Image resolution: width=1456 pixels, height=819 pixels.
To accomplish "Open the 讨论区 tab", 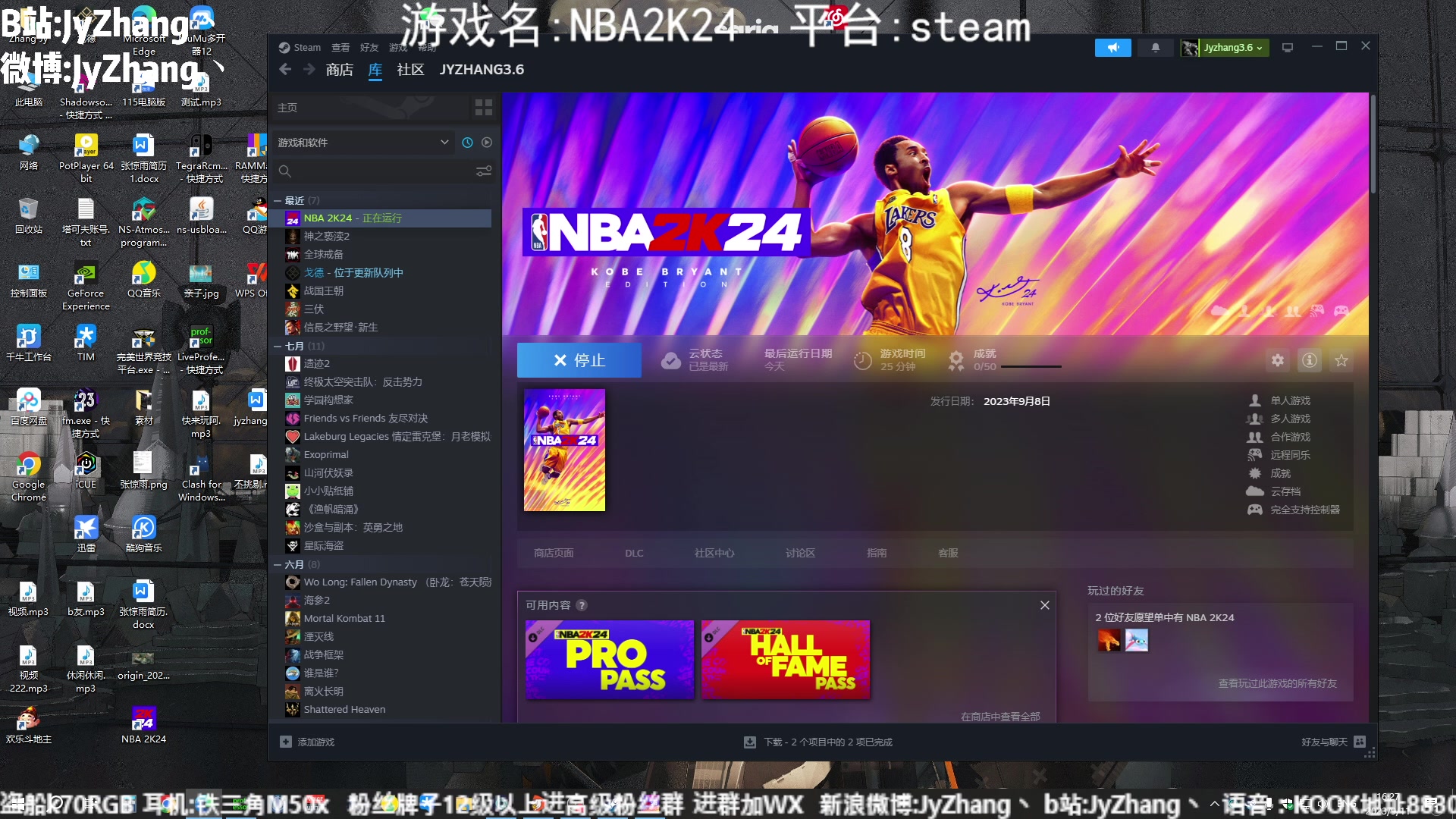I will coord(800,554).
